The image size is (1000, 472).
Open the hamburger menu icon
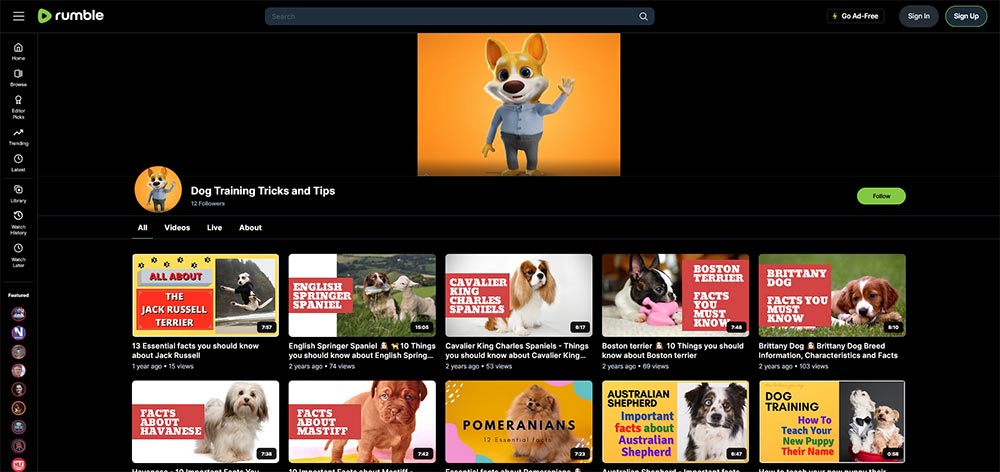tap(18, 16)
